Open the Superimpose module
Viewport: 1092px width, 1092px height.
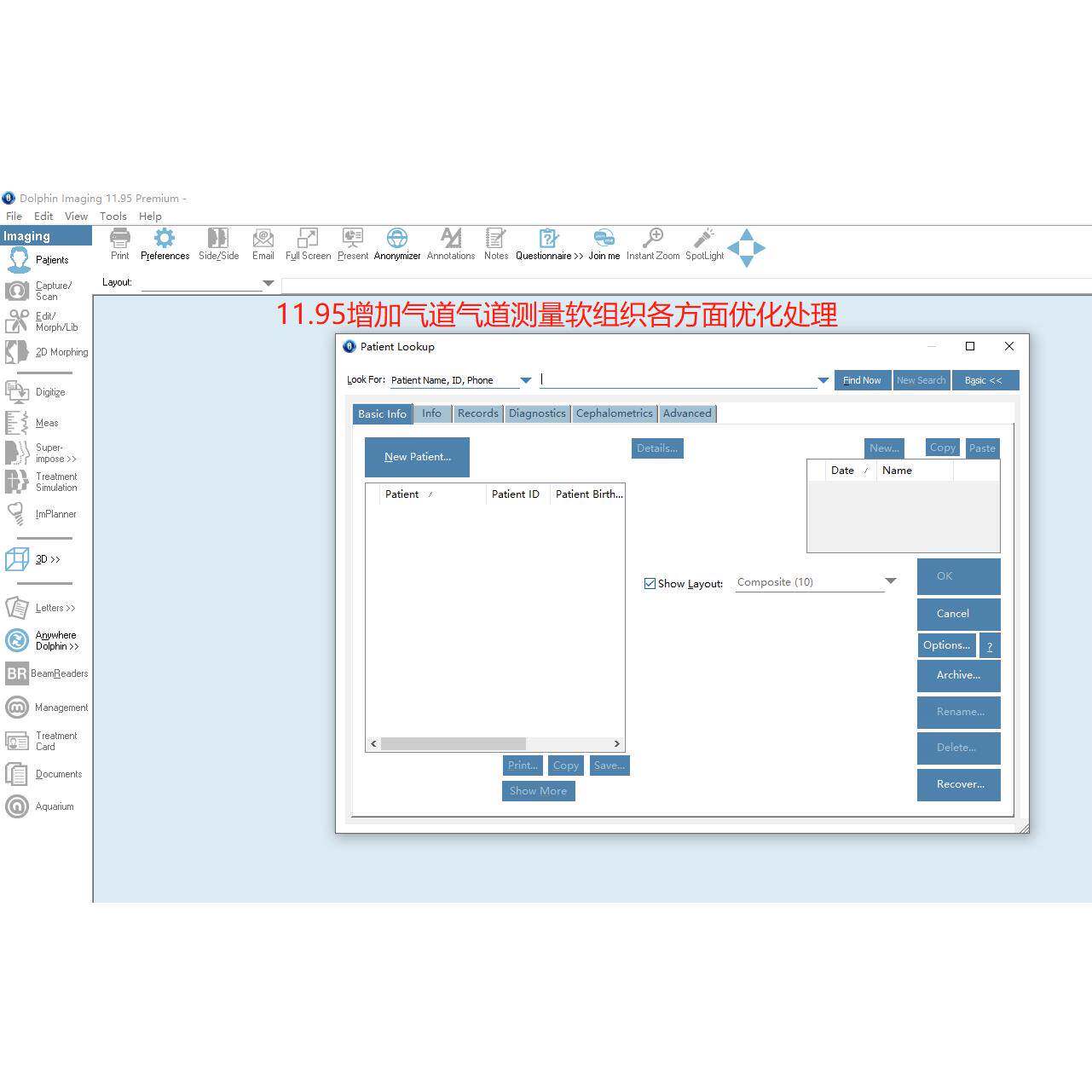coord(41,453)
